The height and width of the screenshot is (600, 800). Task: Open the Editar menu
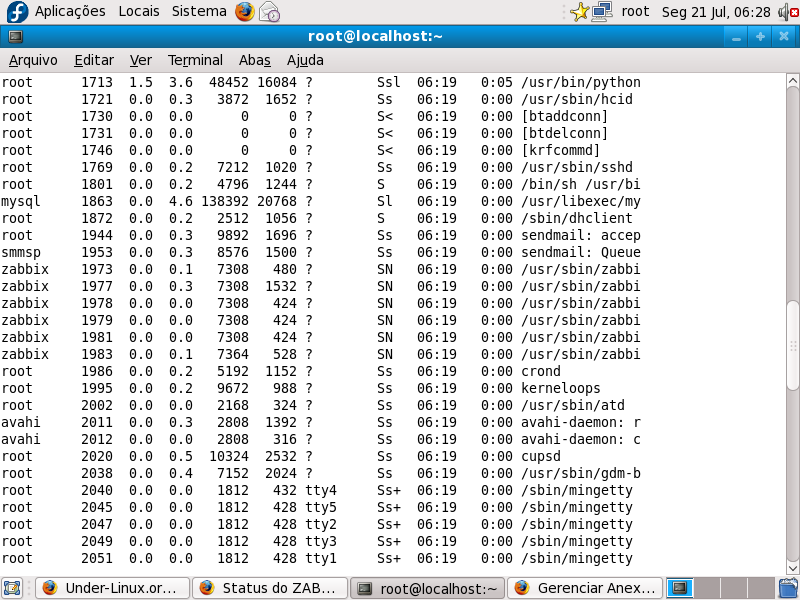tap(94, 60)
